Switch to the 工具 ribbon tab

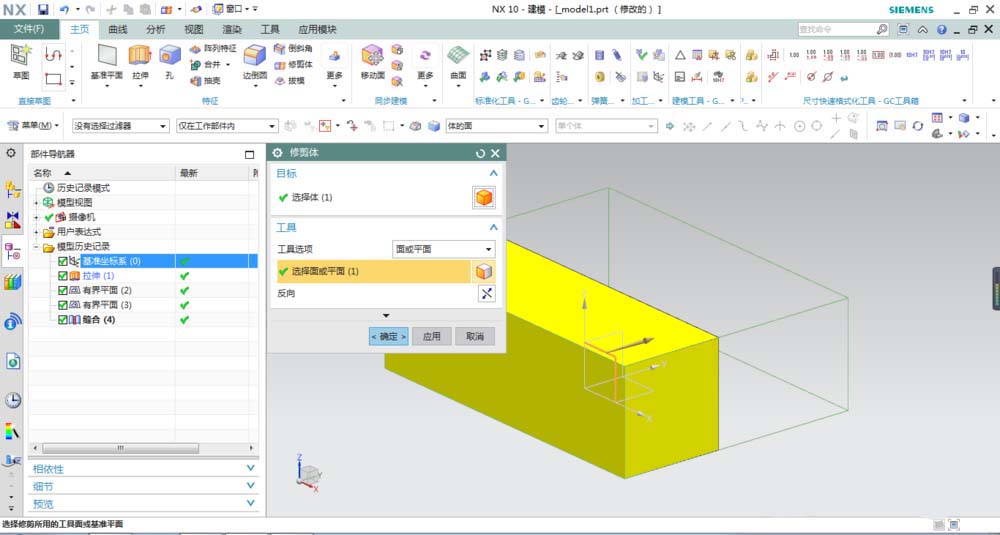[x=270, y=29]
